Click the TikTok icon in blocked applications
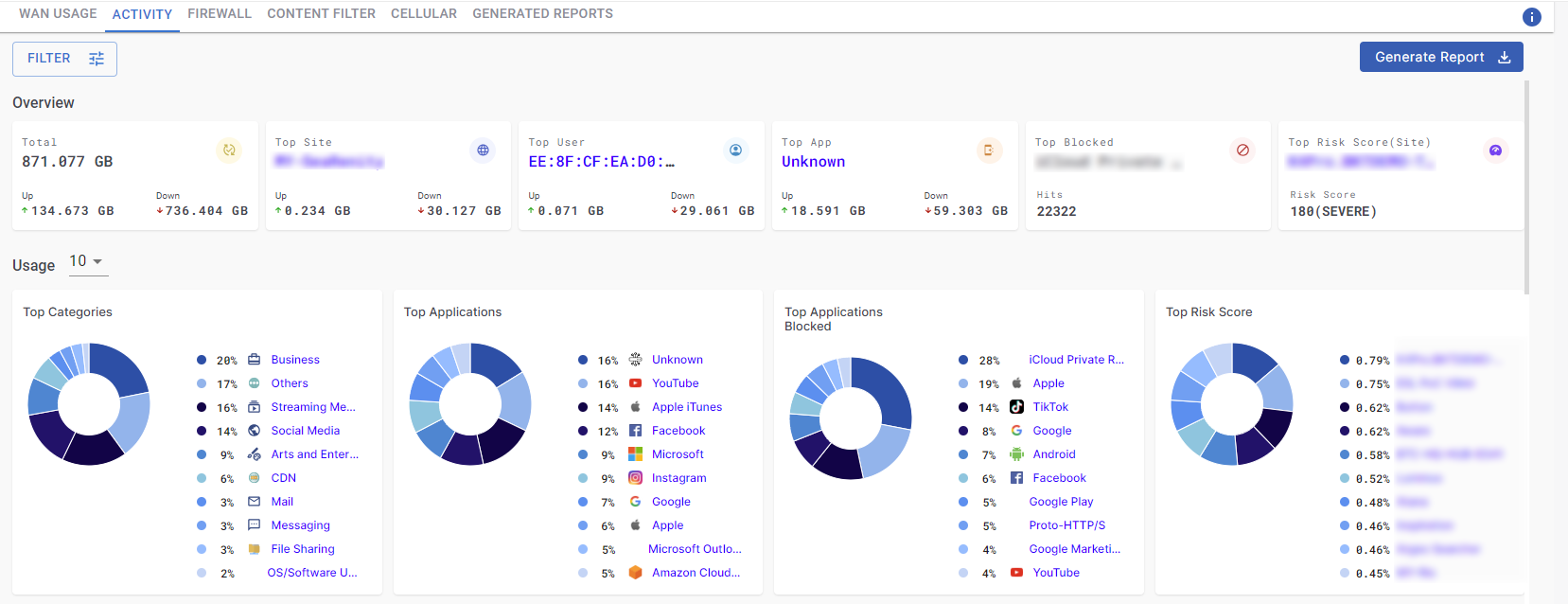Image resolution: width=1568 pixels, height=604 pixels. coord(1016,407)
